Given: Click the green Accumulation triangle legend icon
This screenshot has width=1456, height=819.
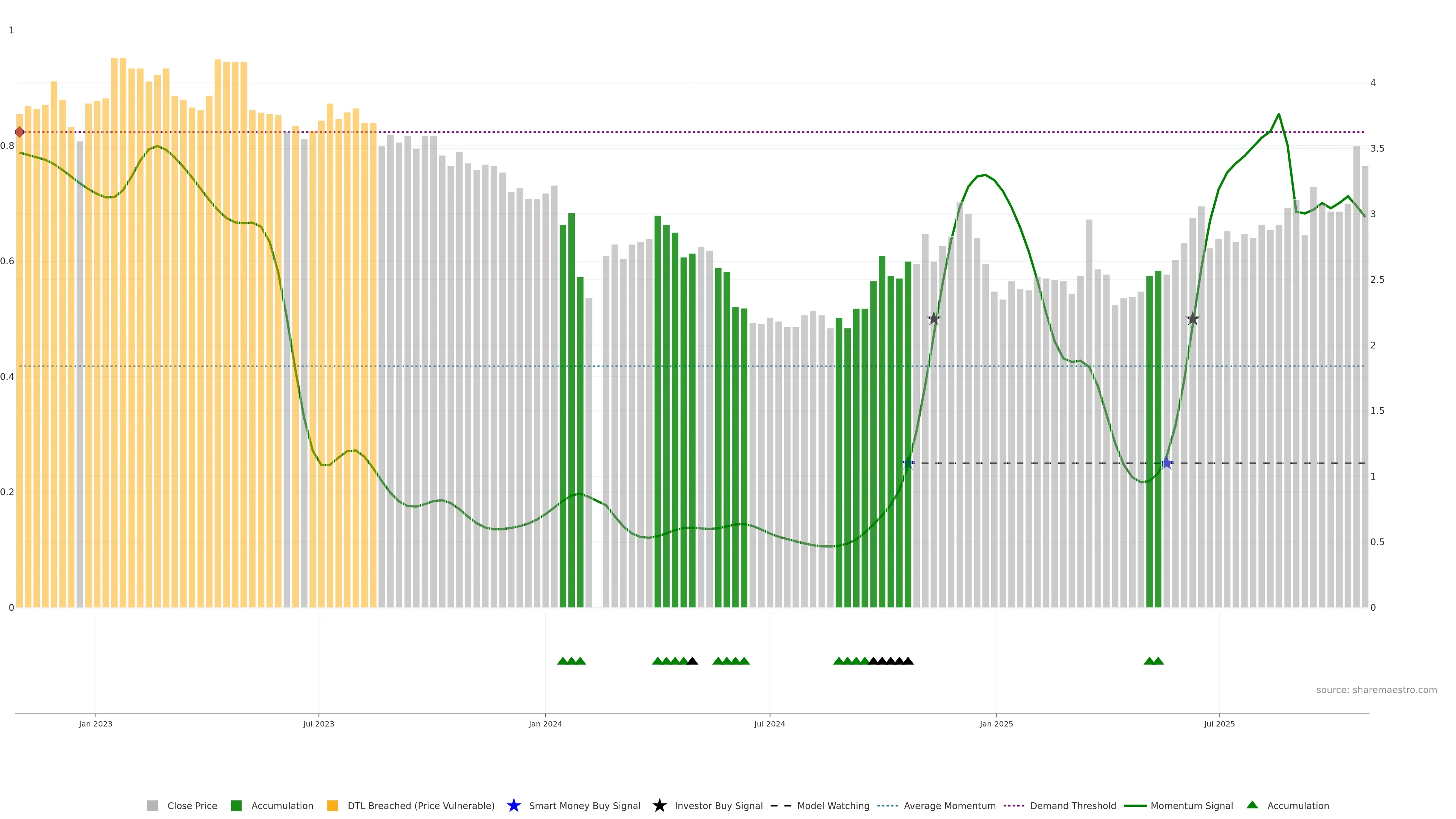Looking at the screenshot, I should click(1252, 805).
